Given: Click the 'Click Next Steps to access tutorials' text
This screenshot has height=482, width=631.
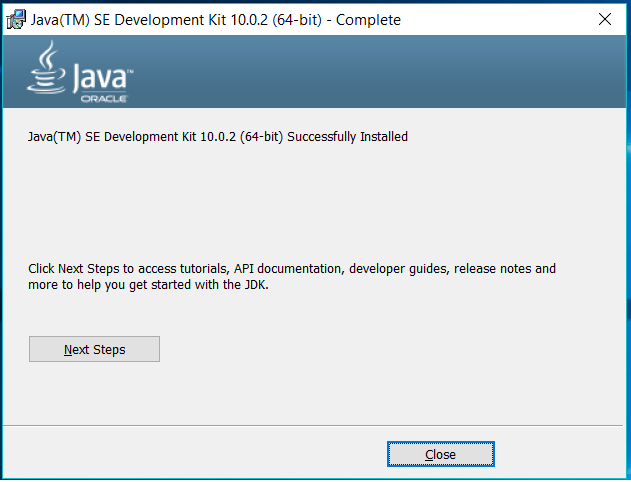Looking at the screenshot, I should (292, 276).
